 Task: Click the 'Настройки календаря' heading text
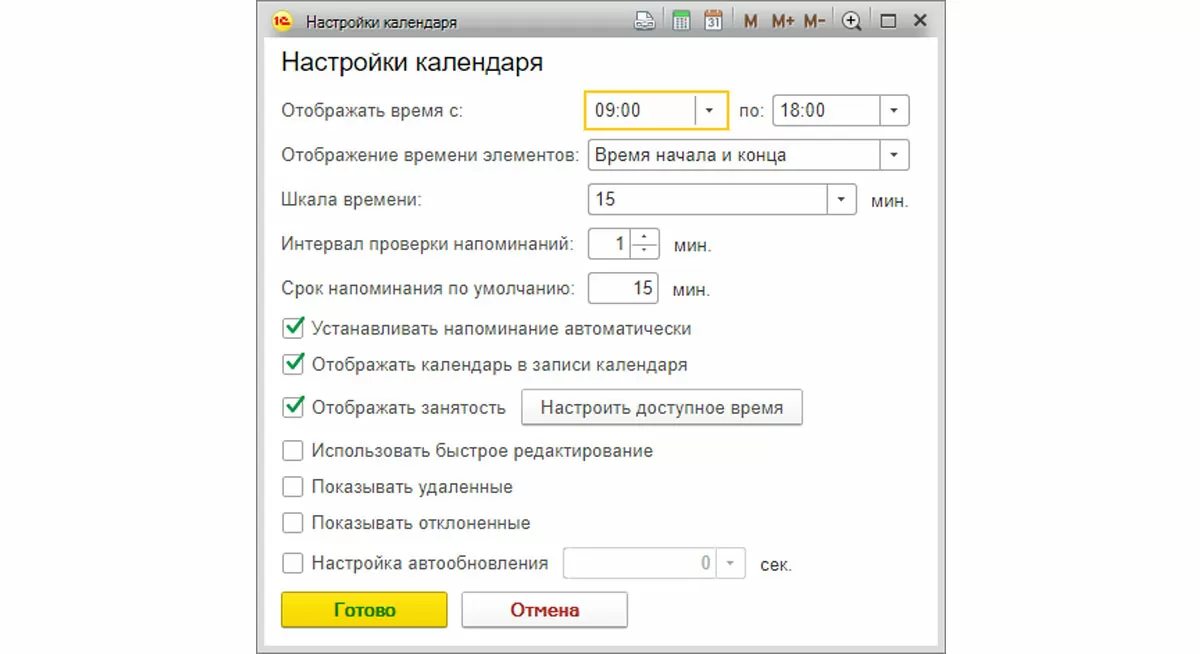412,62
